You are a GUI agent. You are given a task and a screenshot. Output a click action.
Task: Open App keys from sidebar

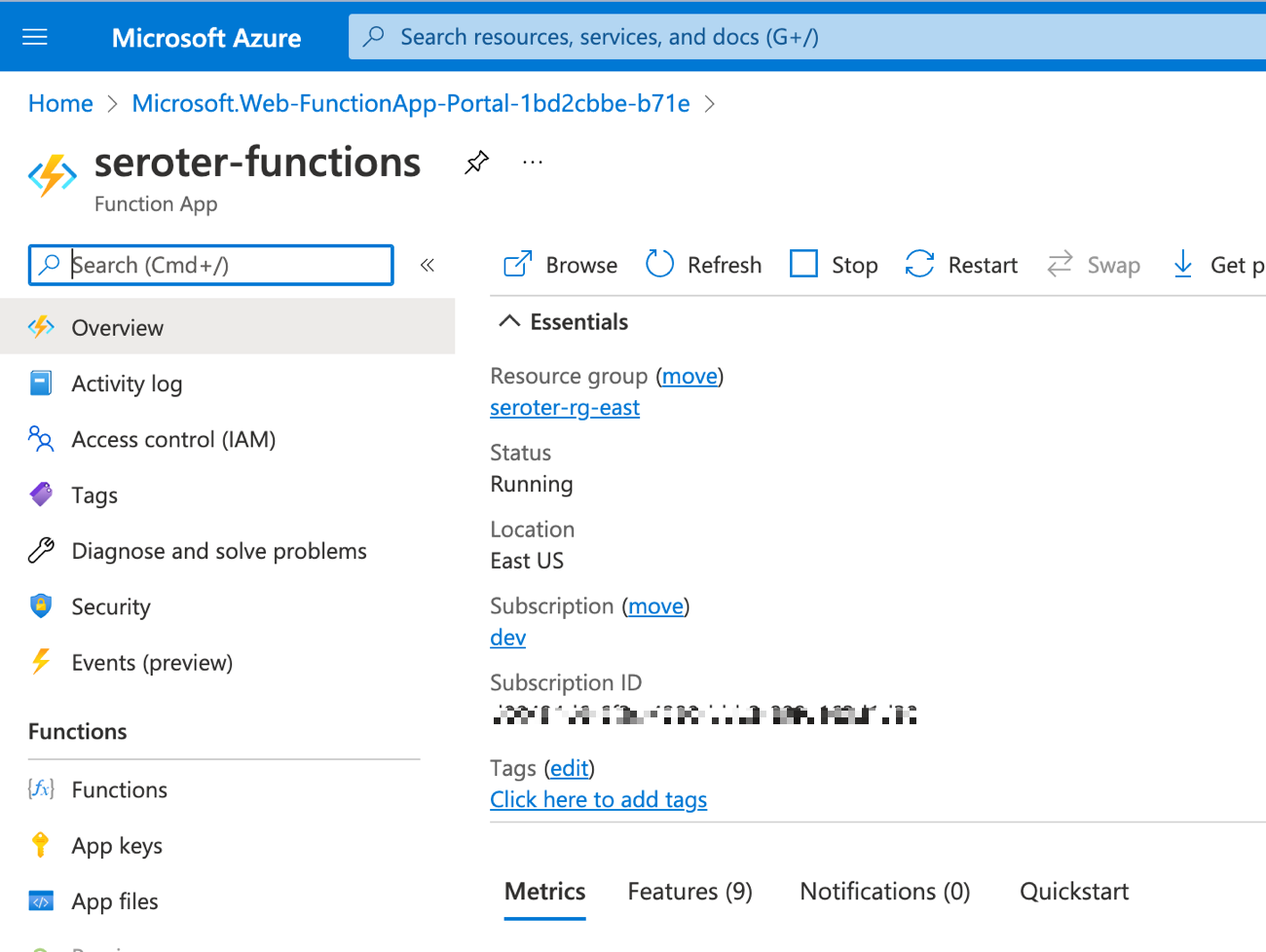pyautogui.click(x=117, y=846)
